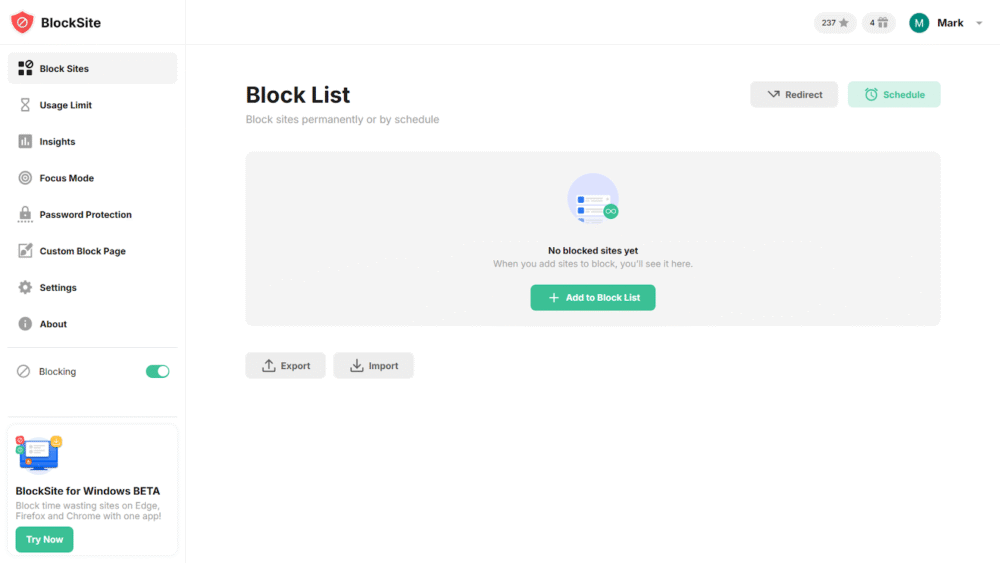1000x563 pixels.
Task: Click Try Now for Windows BETA
Action: 44,540
